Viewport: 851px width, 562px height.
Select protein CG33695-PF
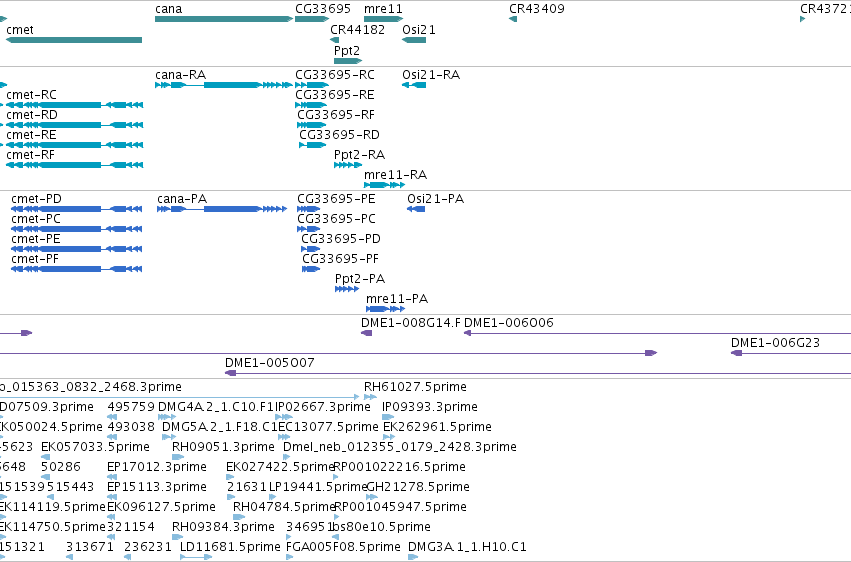tap(311, 270)
